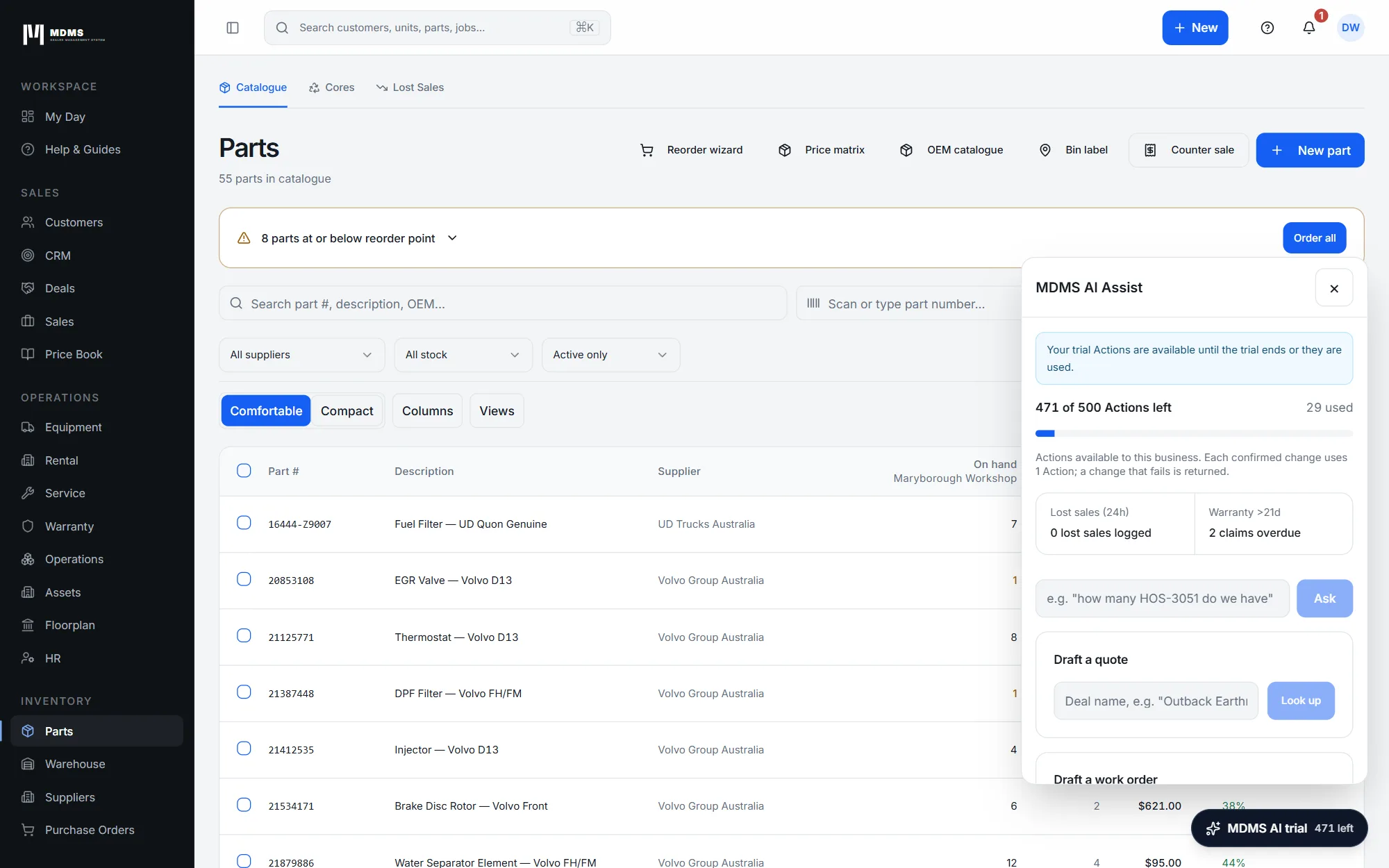
Task: Click the Warranty shield icon in sidebar
Action: (x=28, y=526)
